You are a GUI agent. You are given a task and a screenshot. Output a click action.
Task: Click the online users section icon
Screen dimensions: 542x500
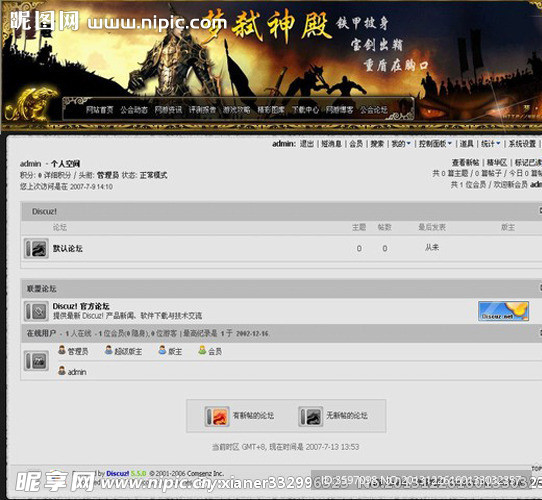(x=36, y=361)
